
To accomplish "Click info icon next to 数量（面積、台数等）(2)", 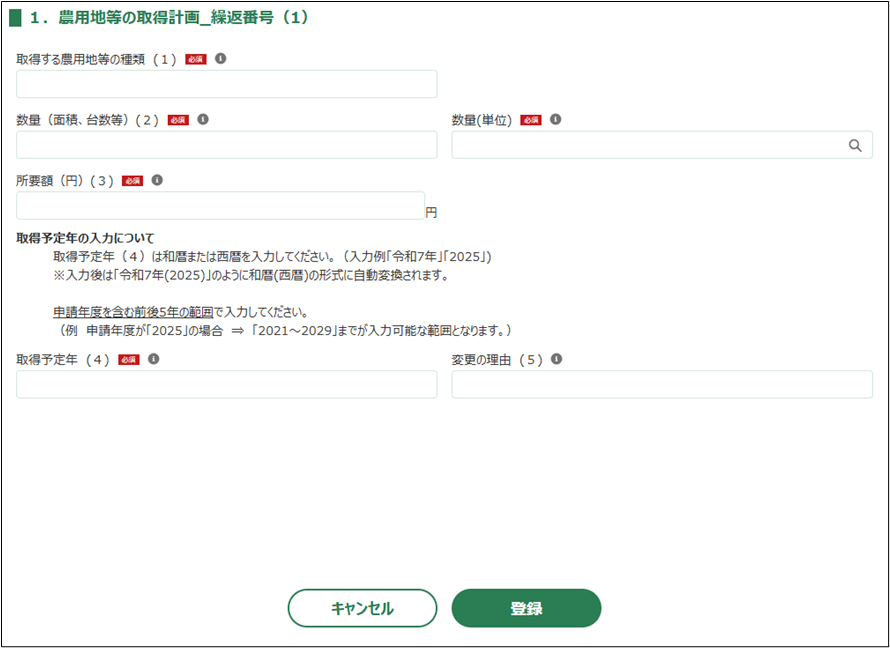I will pyautogui.click(x=203, y=119).
